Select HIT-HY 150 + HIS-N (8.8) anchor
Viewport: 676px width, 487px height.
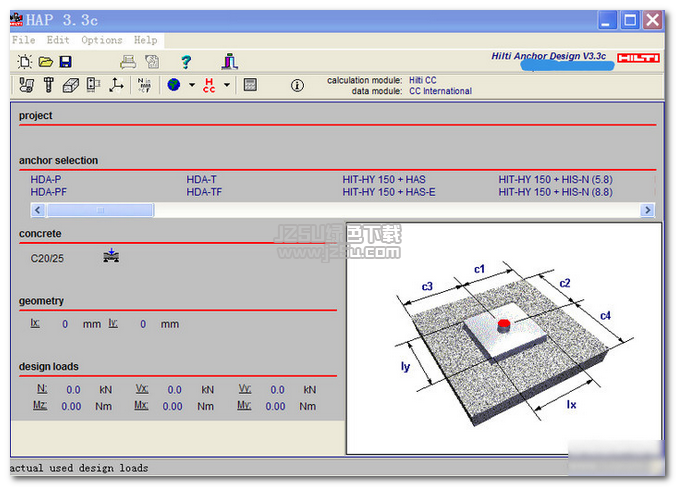point(555,192)
